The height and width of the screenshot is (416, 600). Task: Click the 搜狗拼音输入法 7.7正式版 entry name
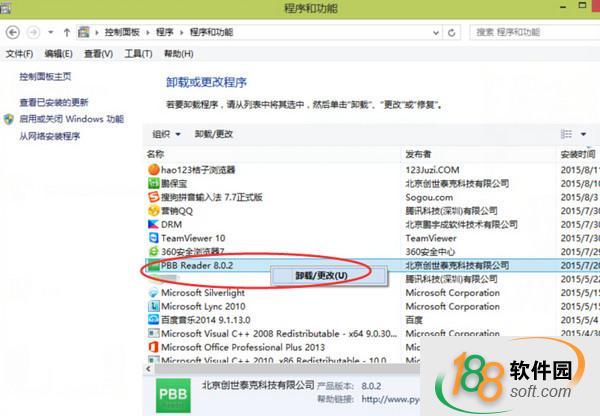212,197
